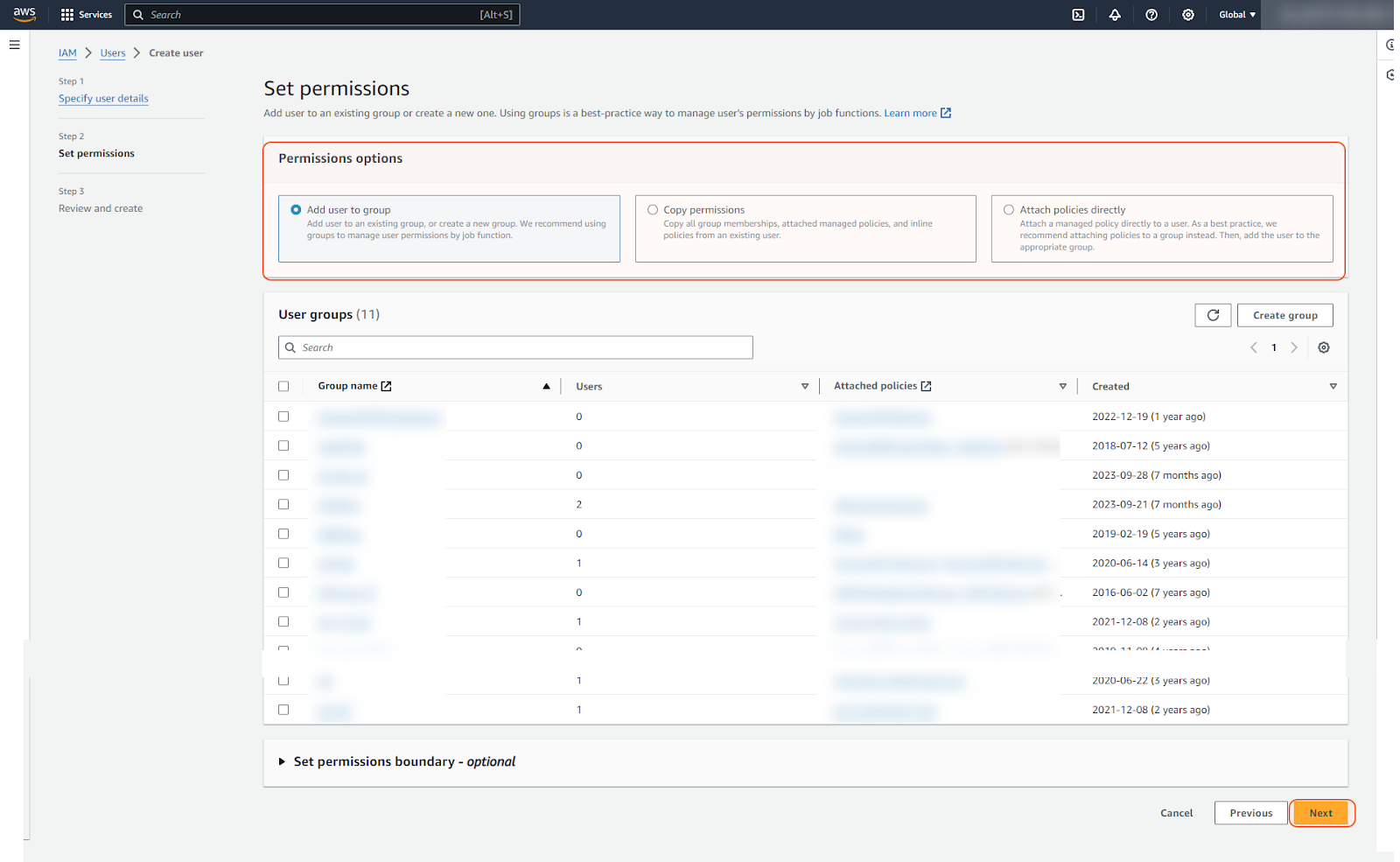The image size is (1400, 862).
Task: Open the CloudShell terminal icon
Action: click(1078, 15)
